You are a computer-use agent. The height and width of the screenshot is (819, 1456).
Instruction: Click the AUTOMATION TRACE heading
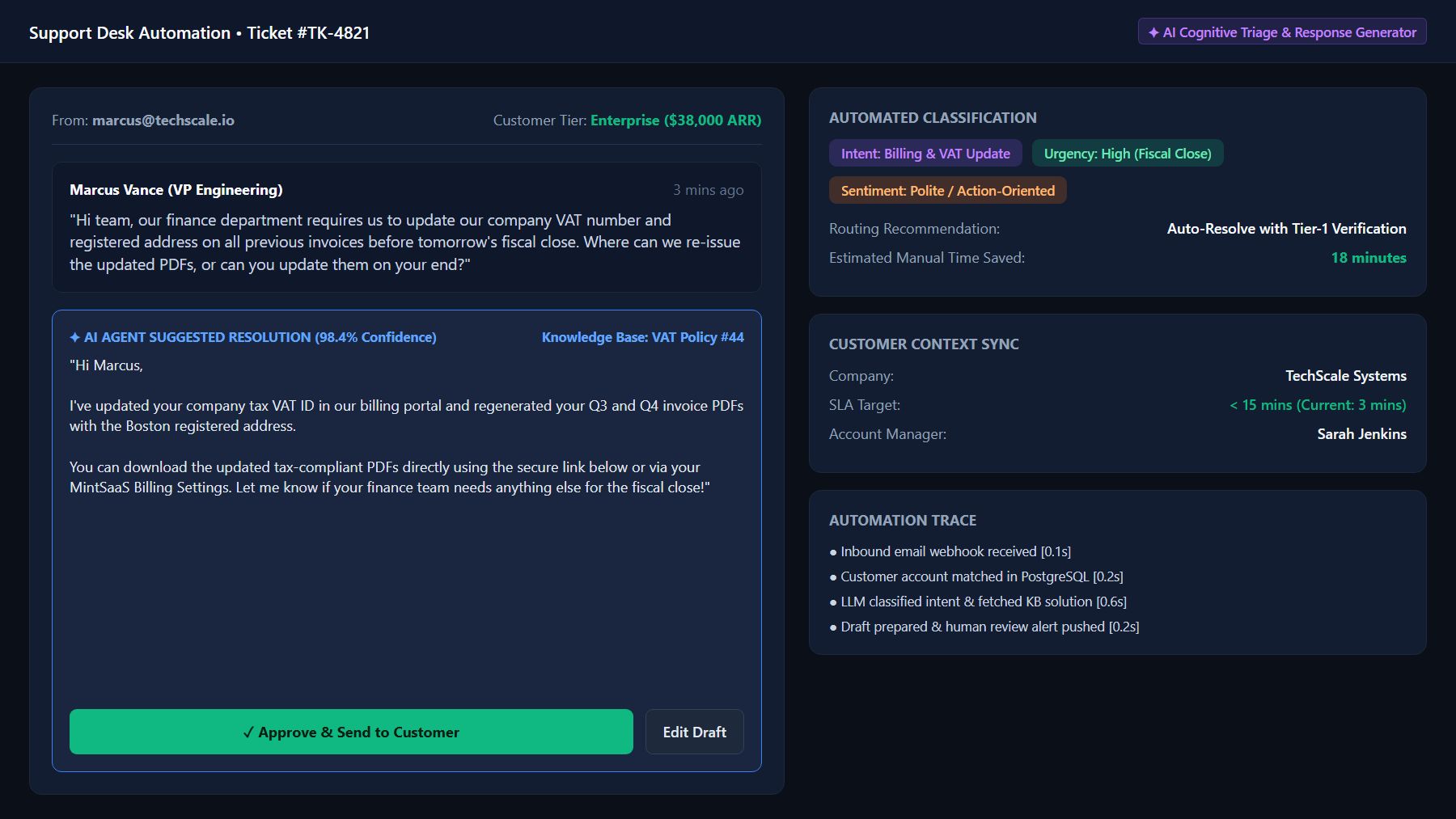tap(903, 521)
